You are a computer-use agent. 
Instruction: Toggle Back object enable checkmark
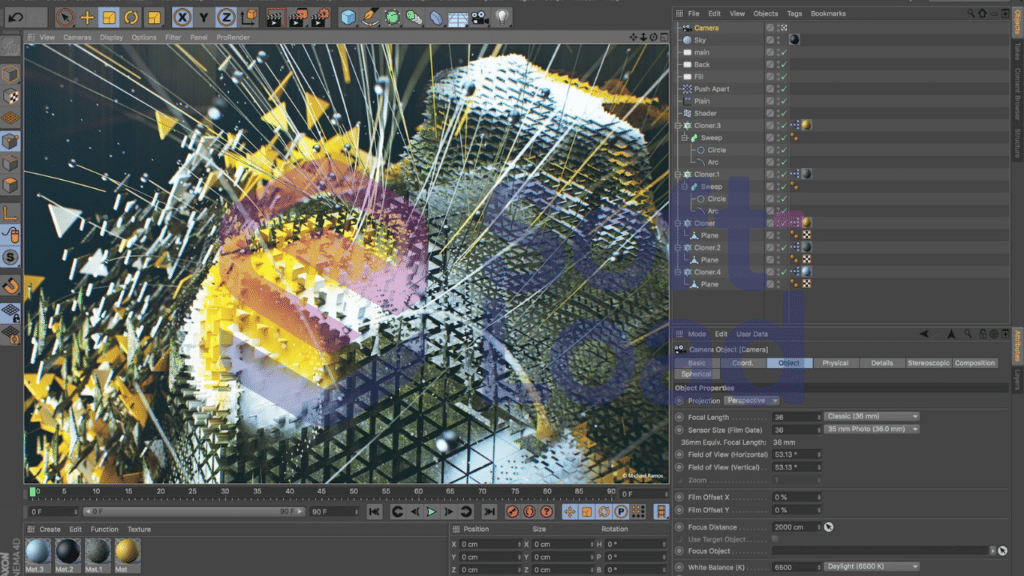(784, 65)
